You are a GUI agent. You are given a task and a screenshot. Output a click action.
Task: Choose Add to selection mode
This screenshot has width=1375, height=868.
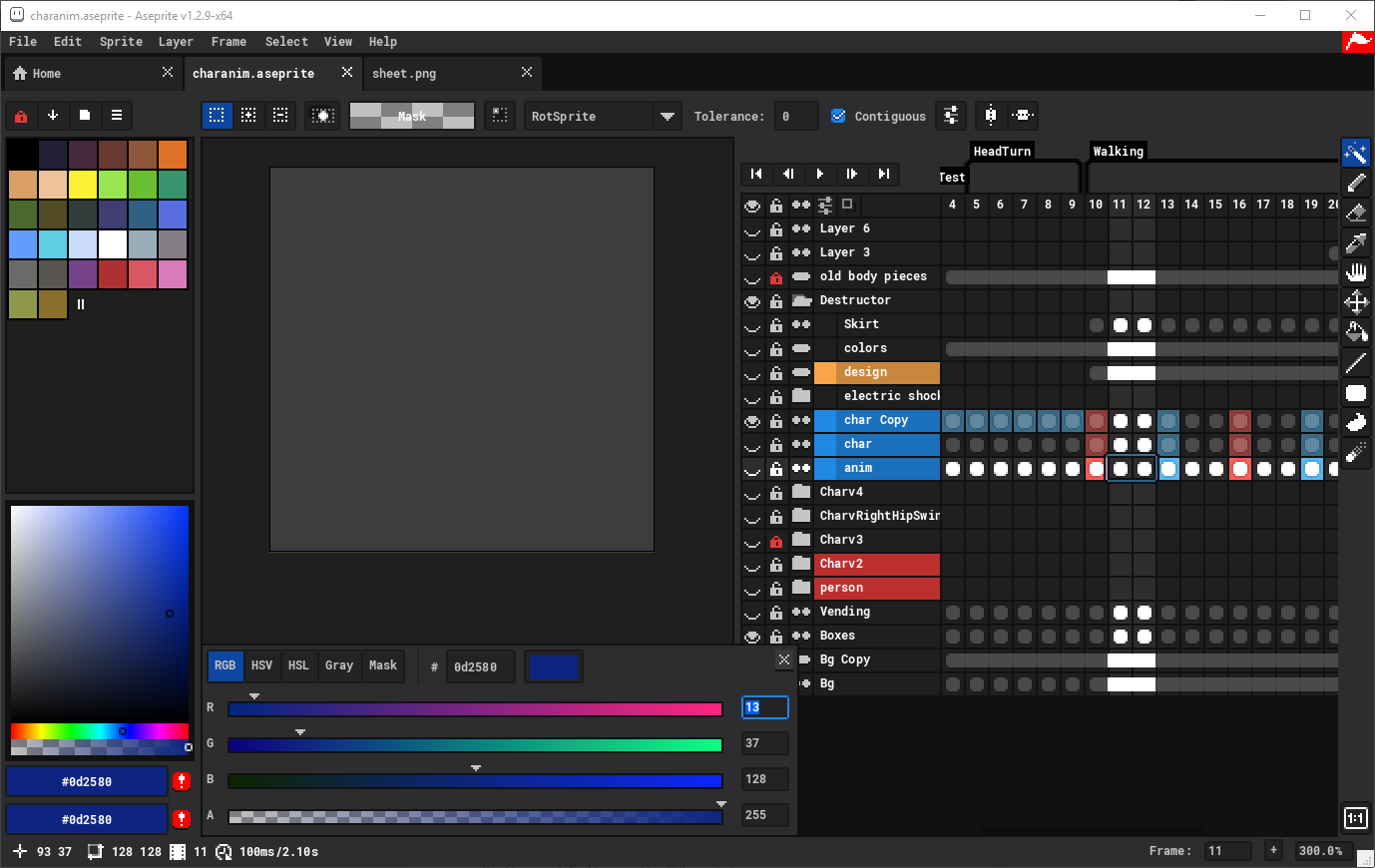(248, 116)
